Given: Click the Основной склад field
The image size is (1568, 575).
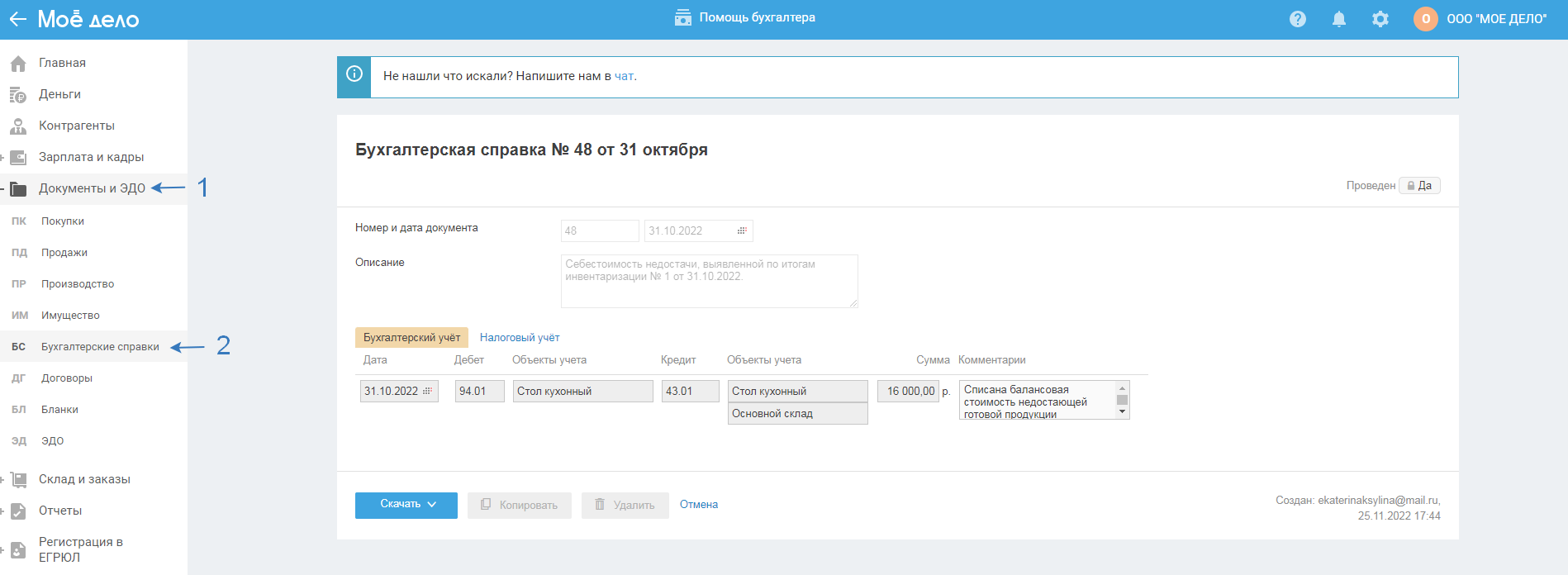Looking at the screenshot, I should click(798, 413).
